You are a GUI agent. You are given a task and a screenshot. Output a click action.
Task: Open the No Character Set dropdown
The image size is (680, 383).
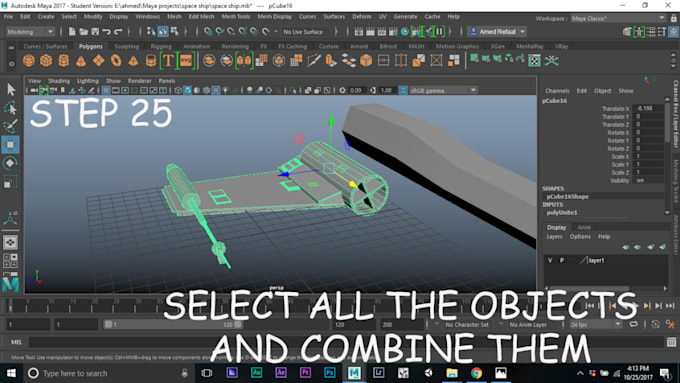[466, 324]
